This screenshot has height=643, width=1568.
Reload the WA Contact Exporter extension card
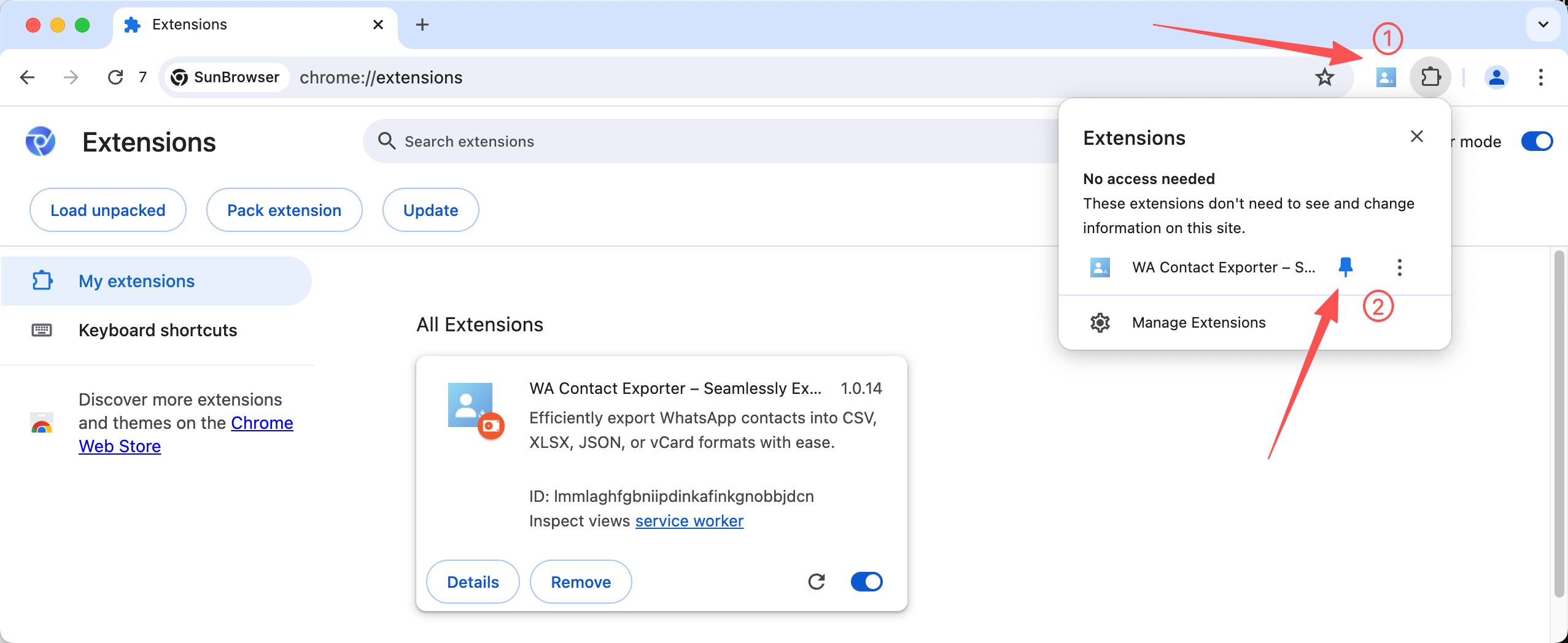pyautogui.click(x=816, y=582)
